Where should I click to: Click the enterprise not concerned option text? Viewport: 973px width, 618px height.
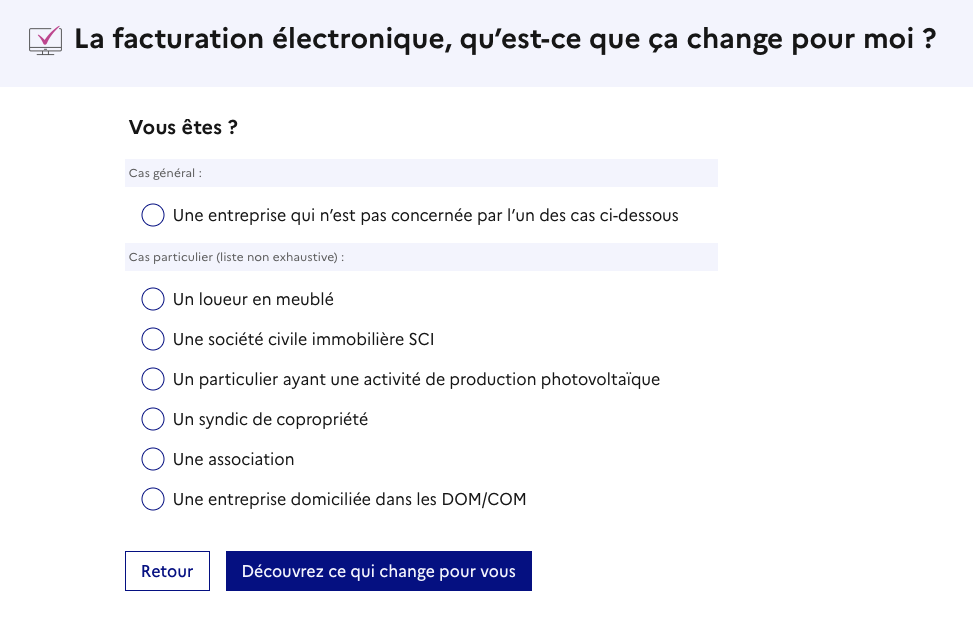click(425, 215)
